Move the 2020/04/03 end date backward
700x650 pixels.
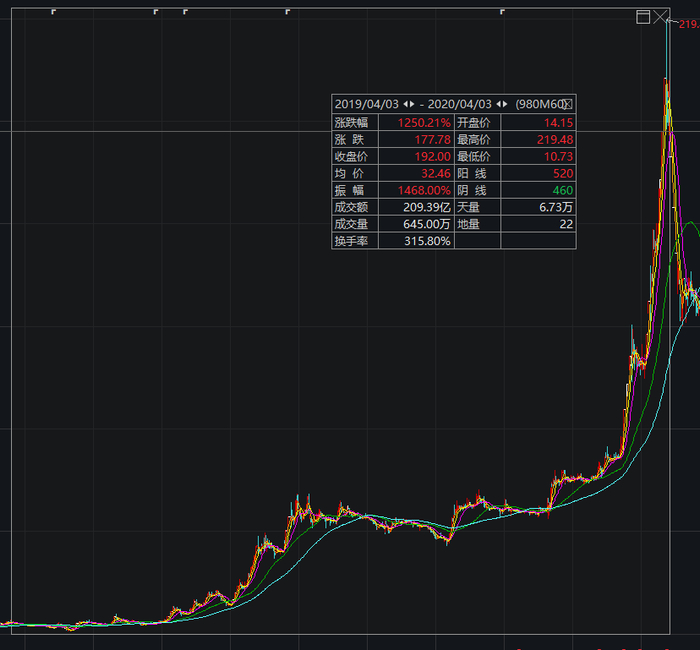pos(499,104)
